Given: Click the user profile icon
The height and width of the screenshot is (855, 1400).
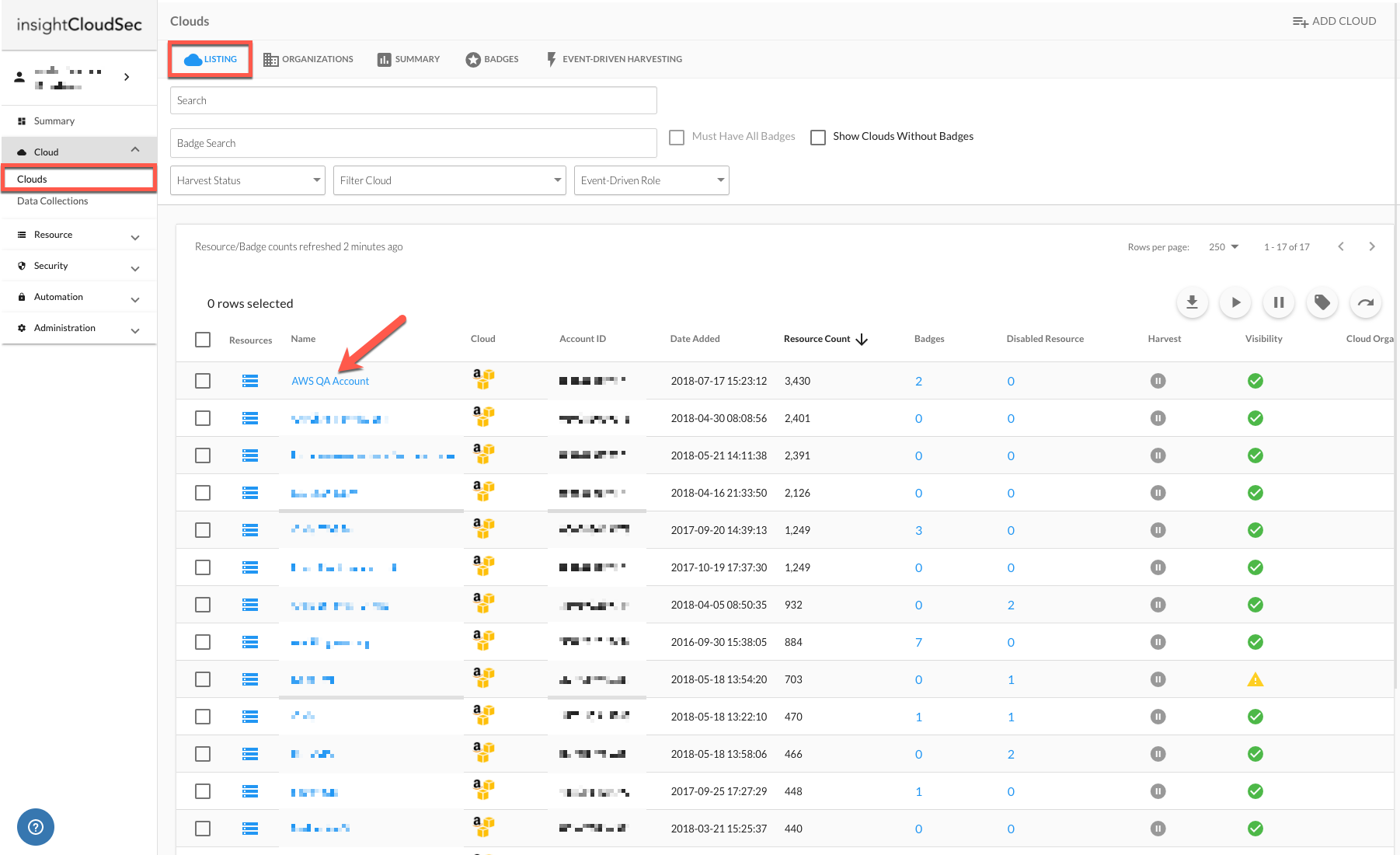Looking at the screenshot, I should pyautogui.click(x=19, y=77).
